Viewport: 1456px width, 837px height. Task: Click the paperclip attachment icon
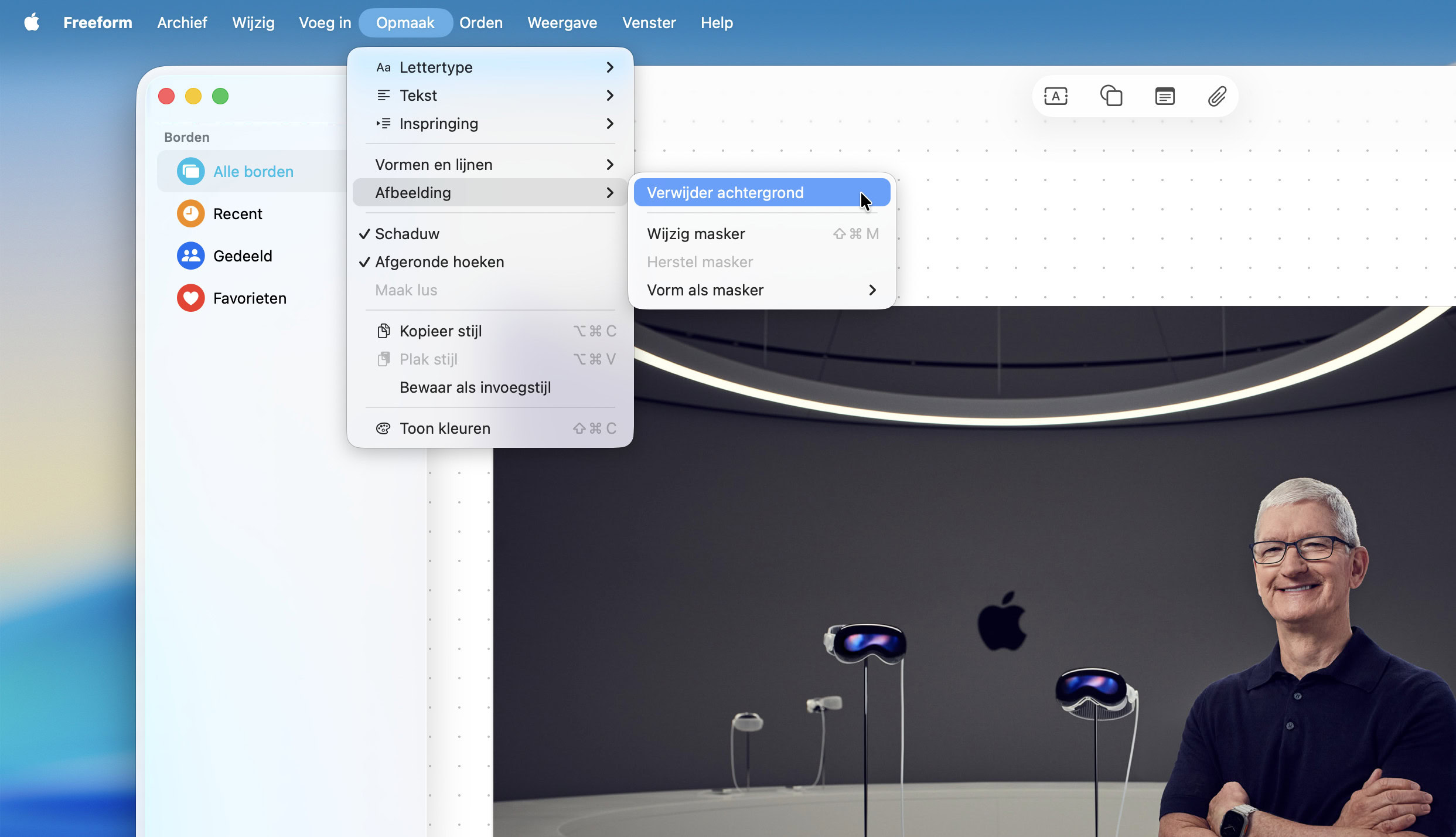[1217, 96]
